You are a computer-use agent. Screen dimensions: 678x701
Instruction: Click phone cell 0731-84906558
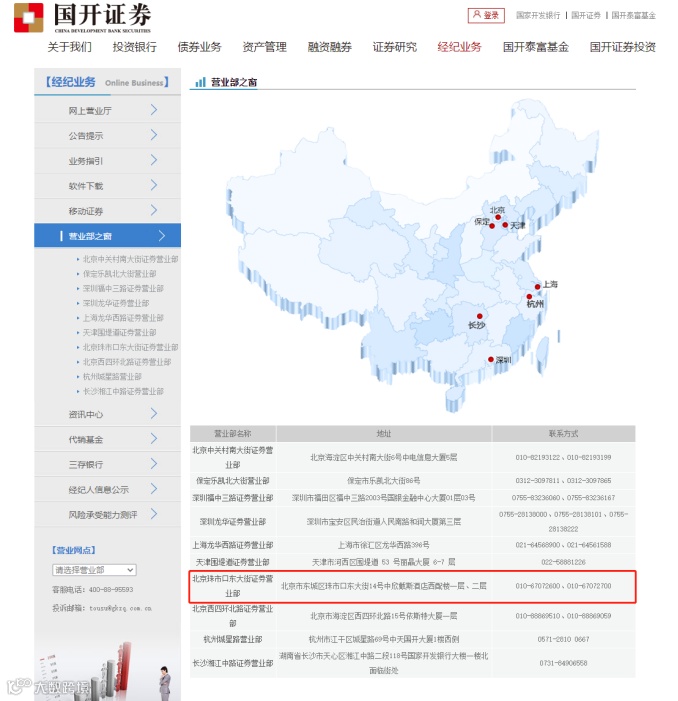[x=563, y=663]
